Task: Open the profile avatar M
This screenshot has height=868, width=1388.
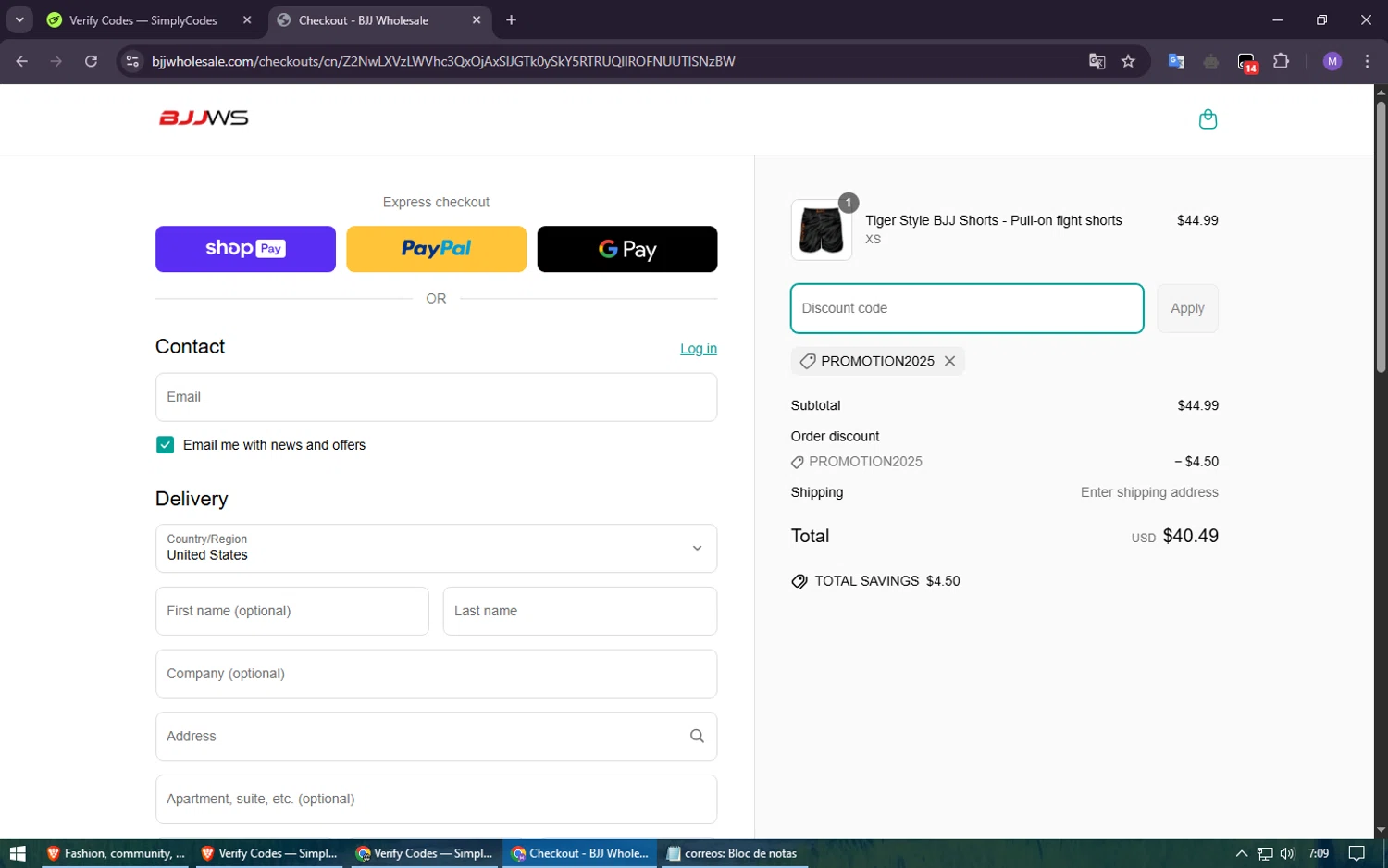Action: (1332, 61)
